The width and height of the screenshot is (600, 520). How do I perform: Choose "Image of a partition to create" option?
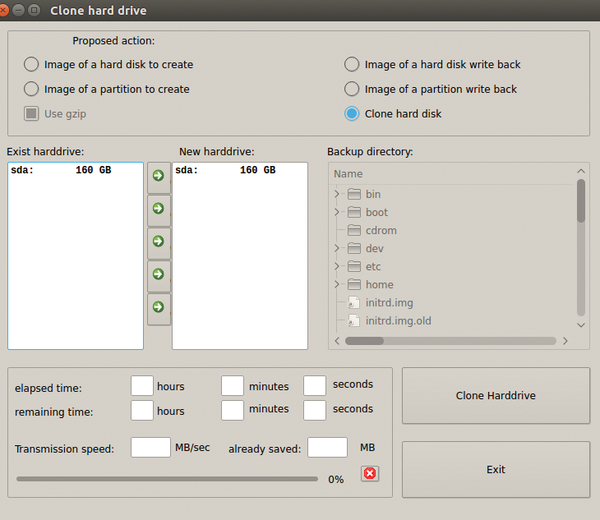click(x=31, y=90)
